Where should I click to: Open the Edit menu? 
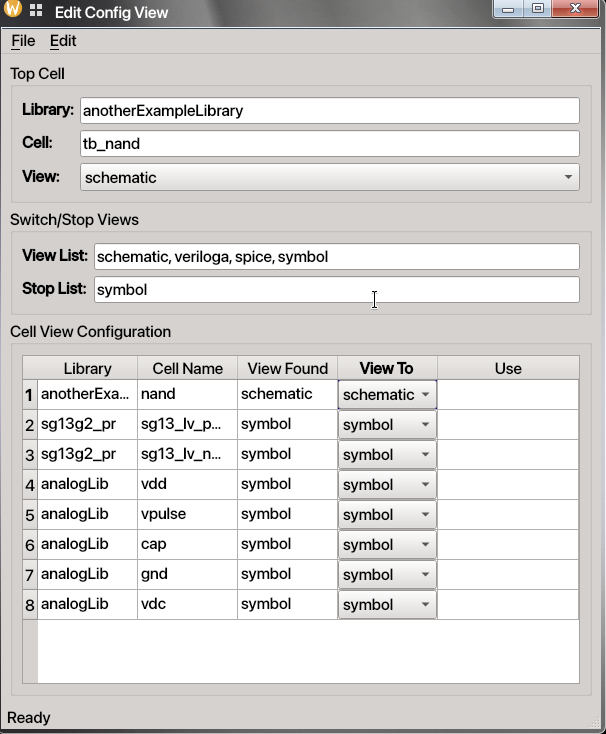click(x=63, y=41)
